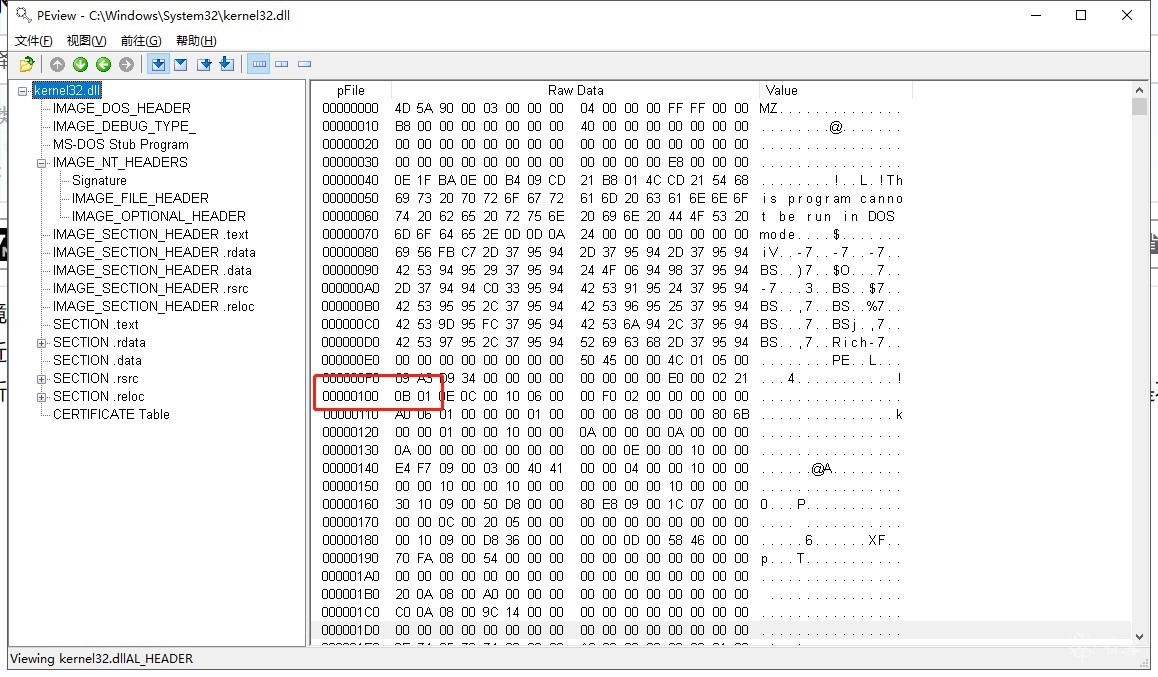This screenshot has width=1158, height=677.
Task: Select the arrow-over-box-corner address view icon
Action: [204, 64]
